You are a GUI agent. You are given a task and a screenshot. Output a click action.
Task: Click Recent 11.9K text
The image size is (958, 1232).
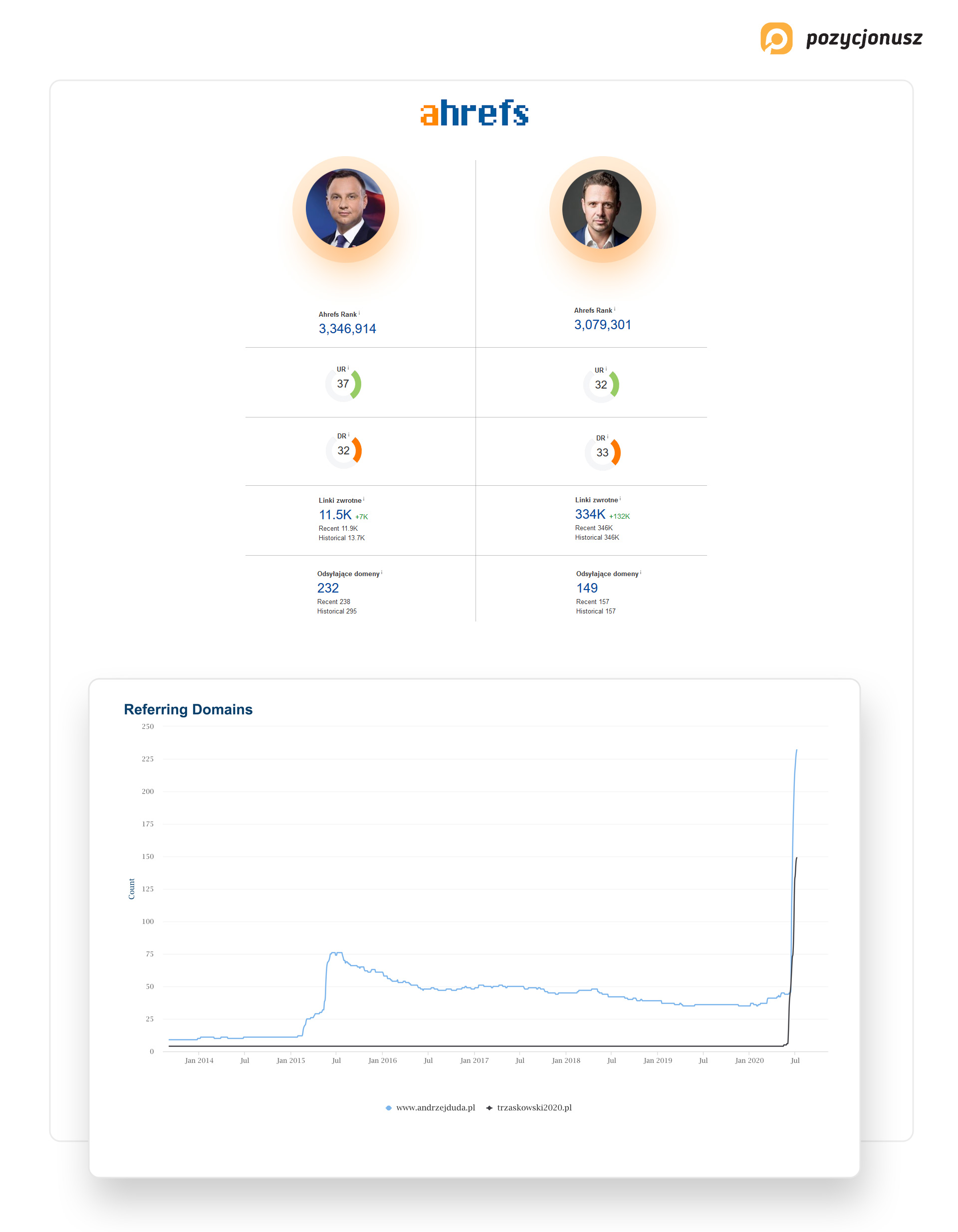pos(338,529)
